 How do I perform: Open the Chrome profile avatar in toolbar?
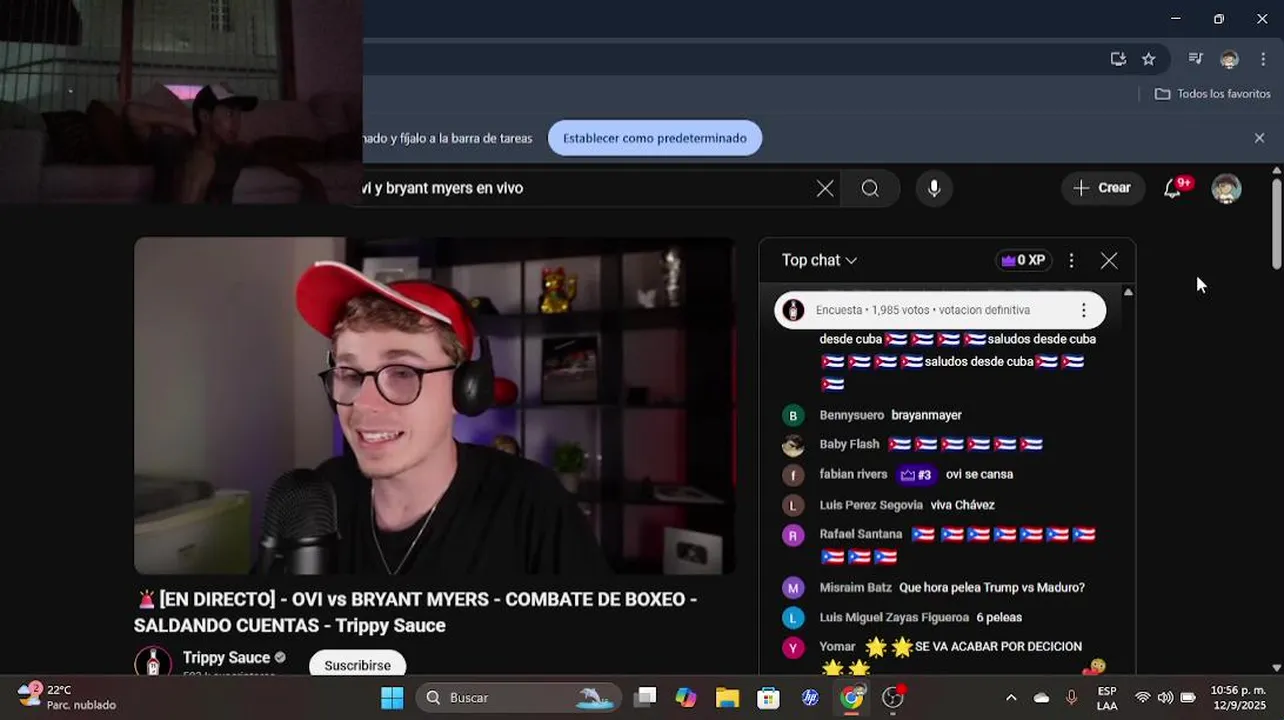[x=1229, y=59]
